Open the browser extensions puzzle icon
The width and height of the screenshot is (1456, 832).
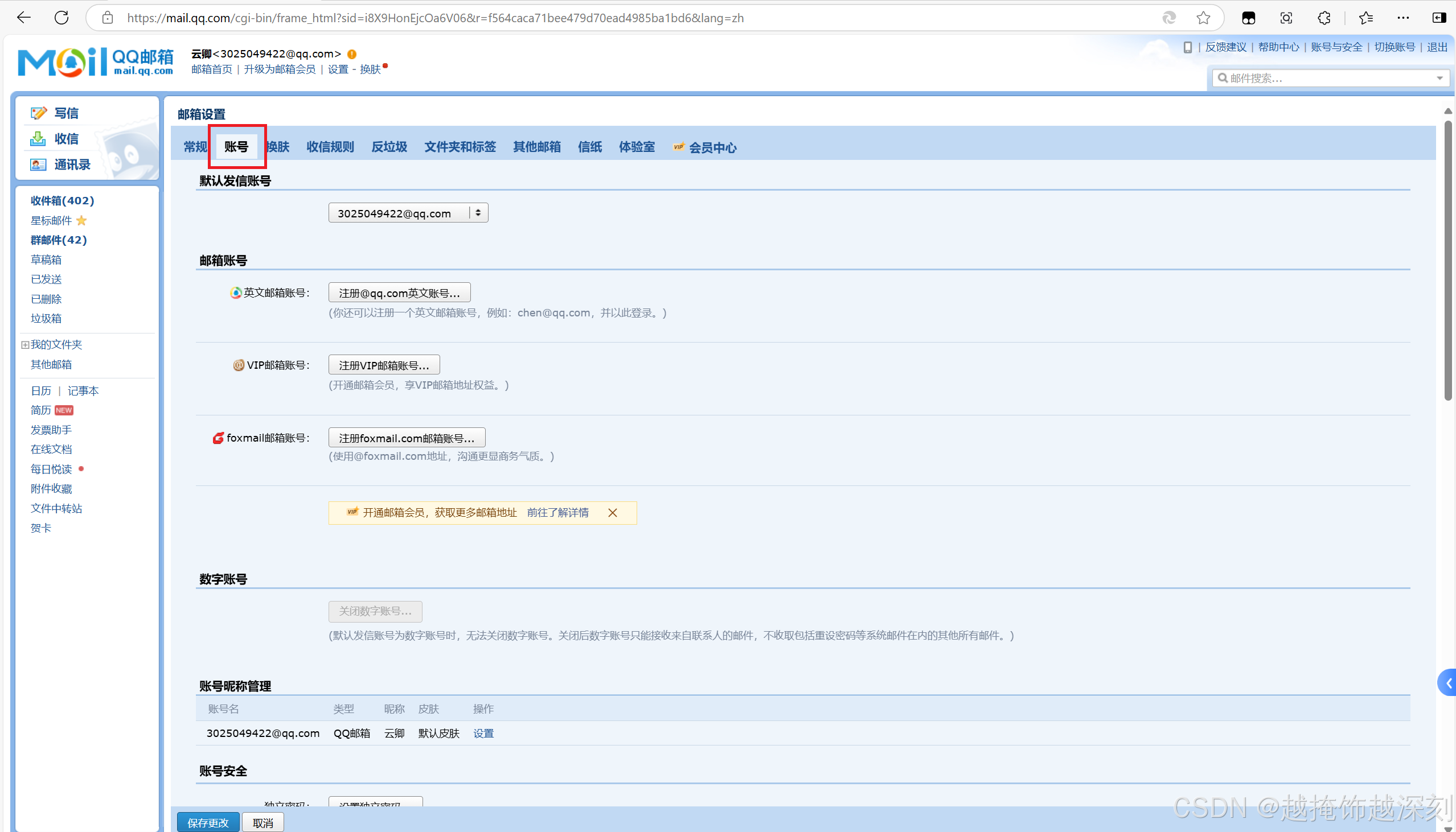[x=1324, y=18]
